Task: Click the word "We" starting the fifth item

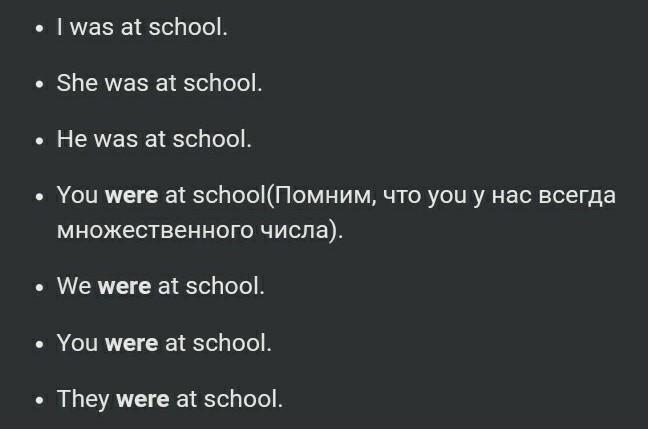Action: coord(74,286)
